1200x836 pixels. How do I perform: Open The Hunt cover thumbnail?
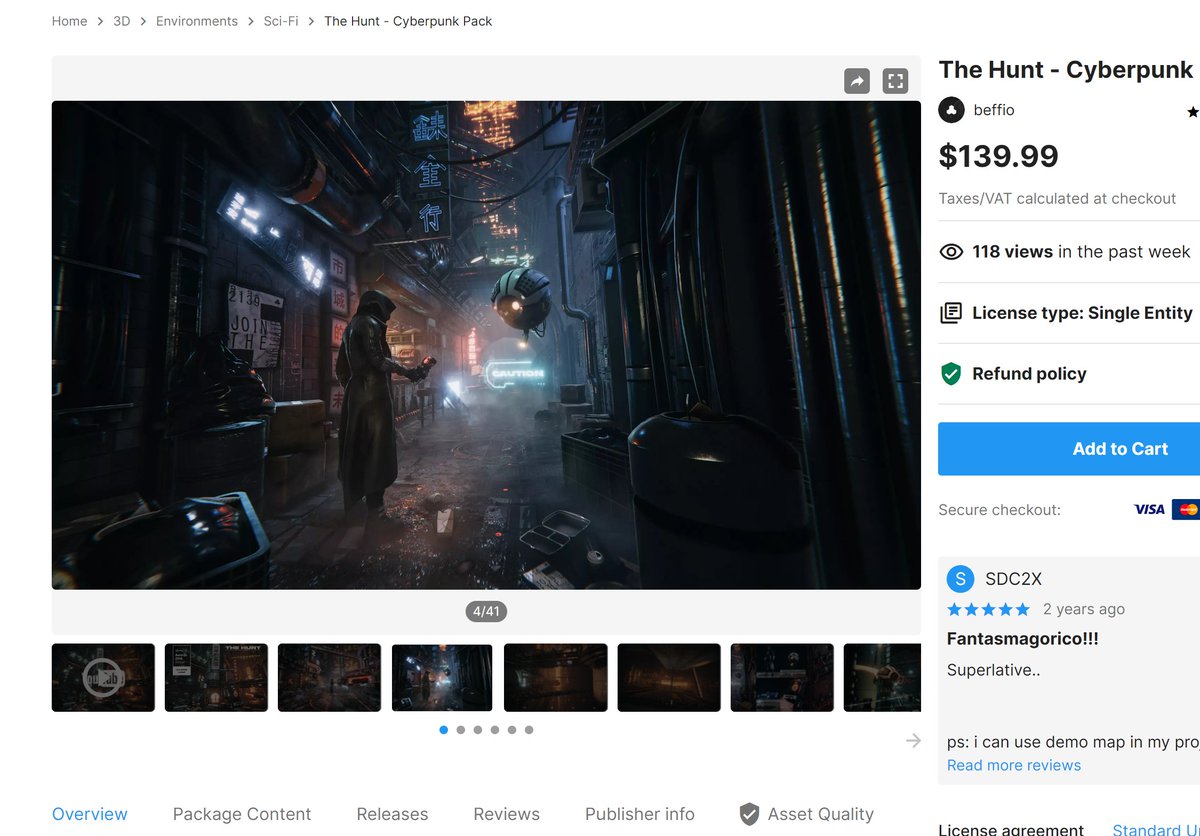tap(216, 677)
